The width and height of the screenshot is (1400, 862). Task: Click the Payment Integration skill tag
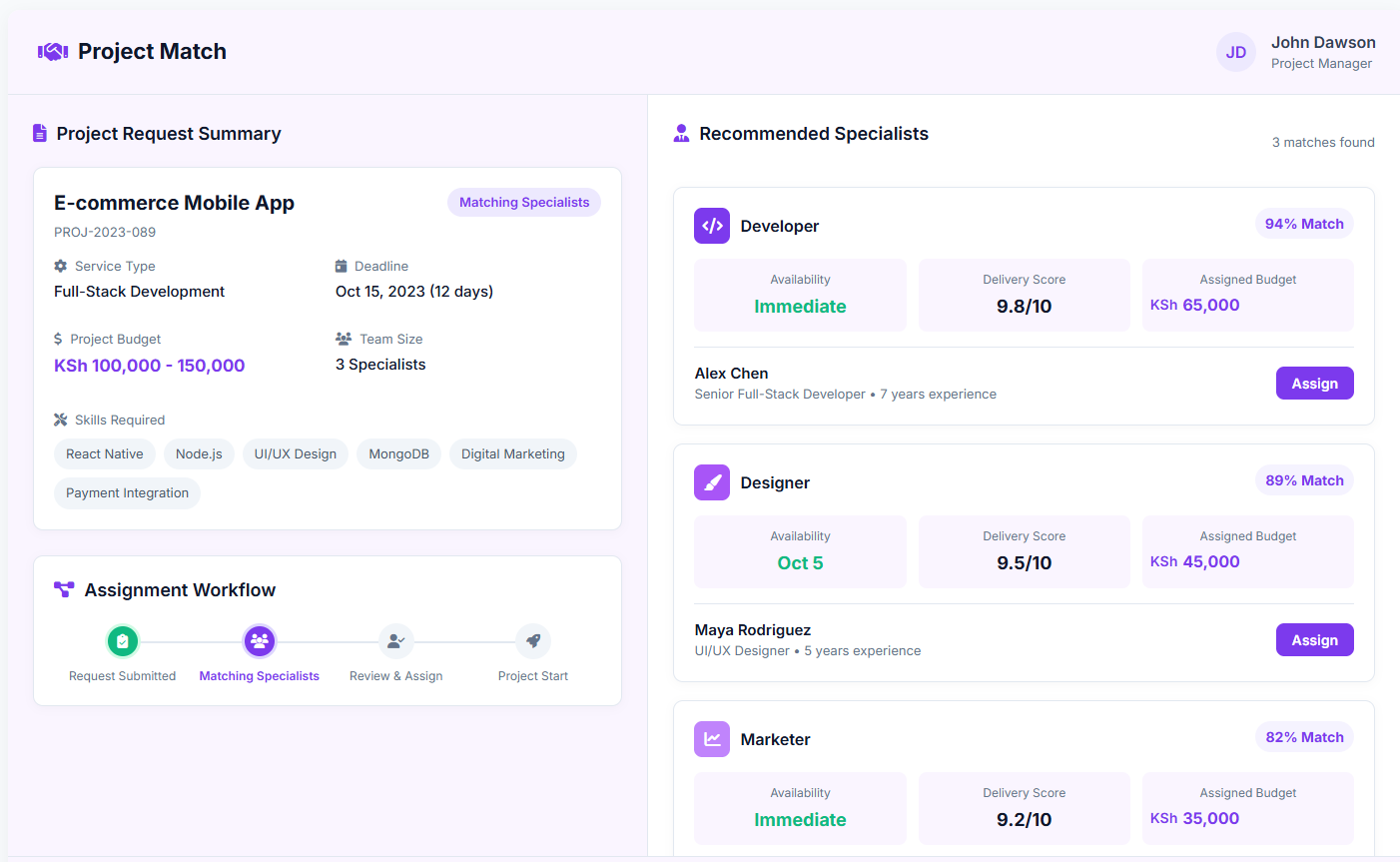[x=127, y=493]
